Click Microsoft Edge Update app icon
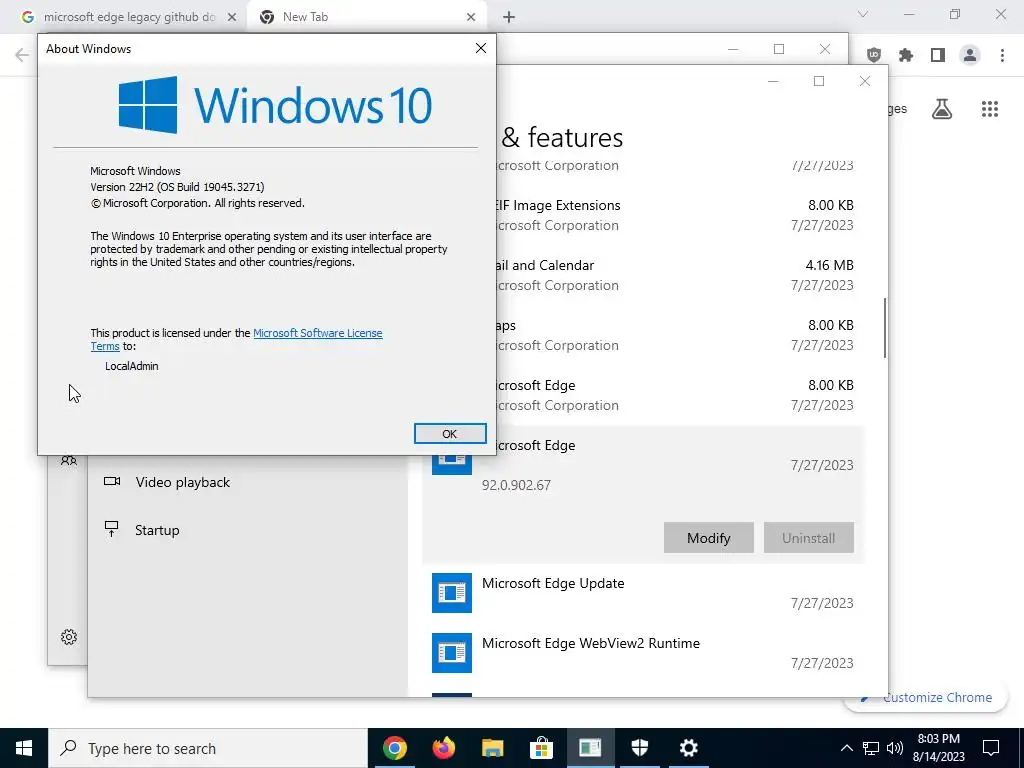Screen dimensions: 1024x768 (x=451, y=593)
